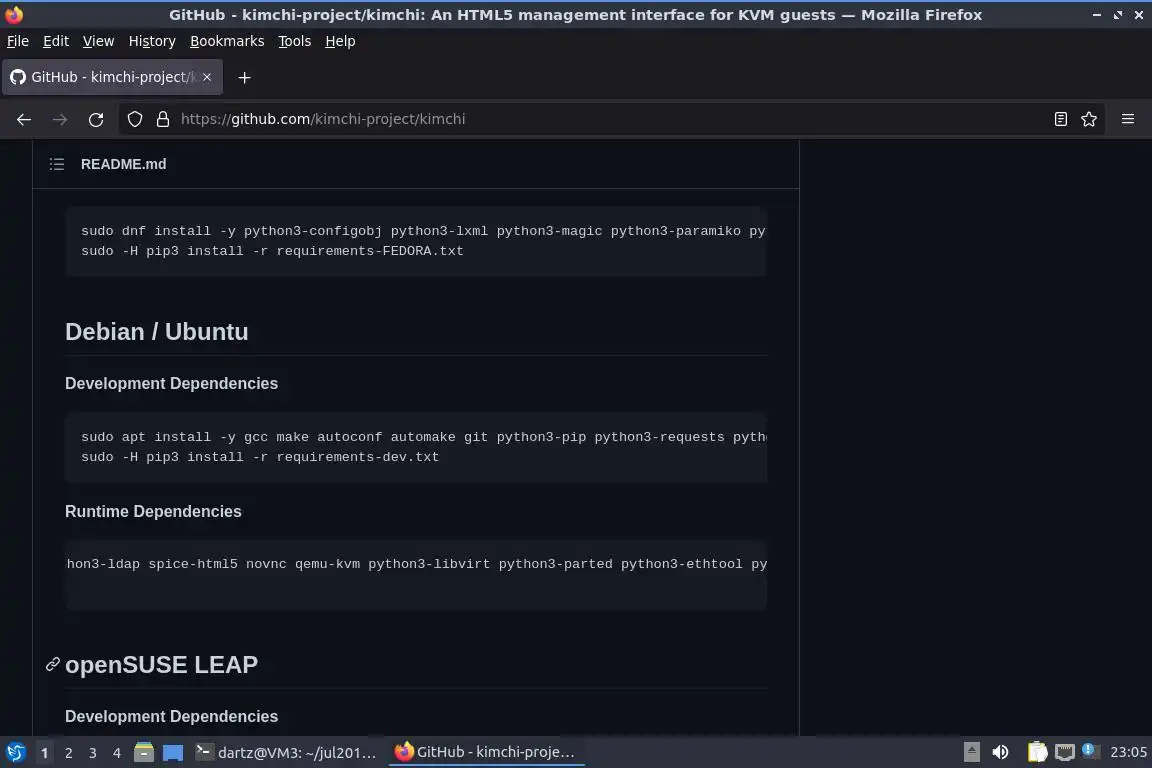This screenshot has width=1152, height=768.
Task: Click the 'requirements-dev.txt' pip3 command line
Action: tap(260, 456)
